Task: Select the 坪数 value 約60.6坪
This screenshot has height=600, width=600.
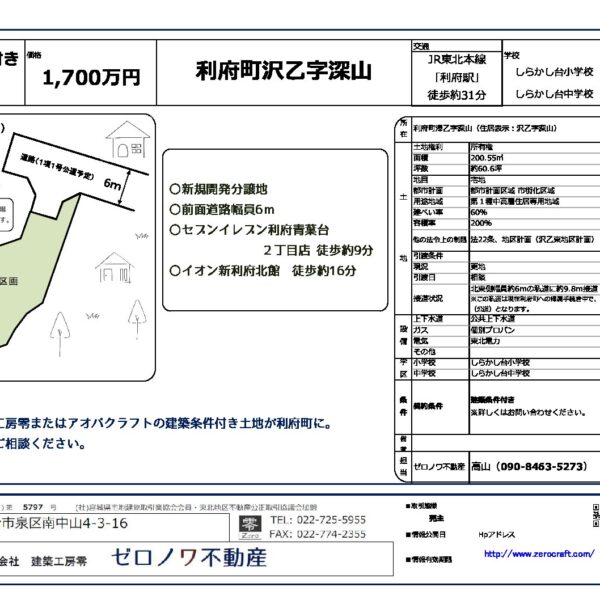Action: click(x=486, y=168)
